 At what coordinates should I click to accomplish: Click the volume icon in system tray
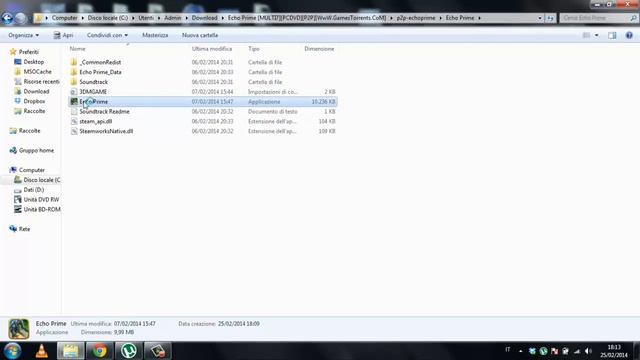588,351
